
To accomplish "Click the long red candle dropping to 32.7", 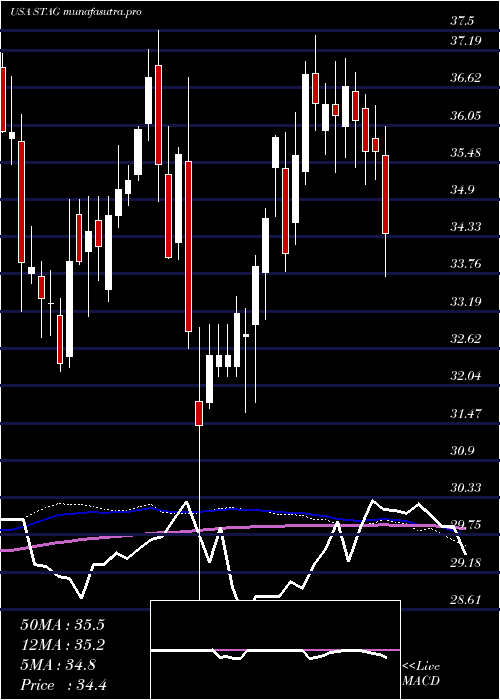I will coord(188,246).
